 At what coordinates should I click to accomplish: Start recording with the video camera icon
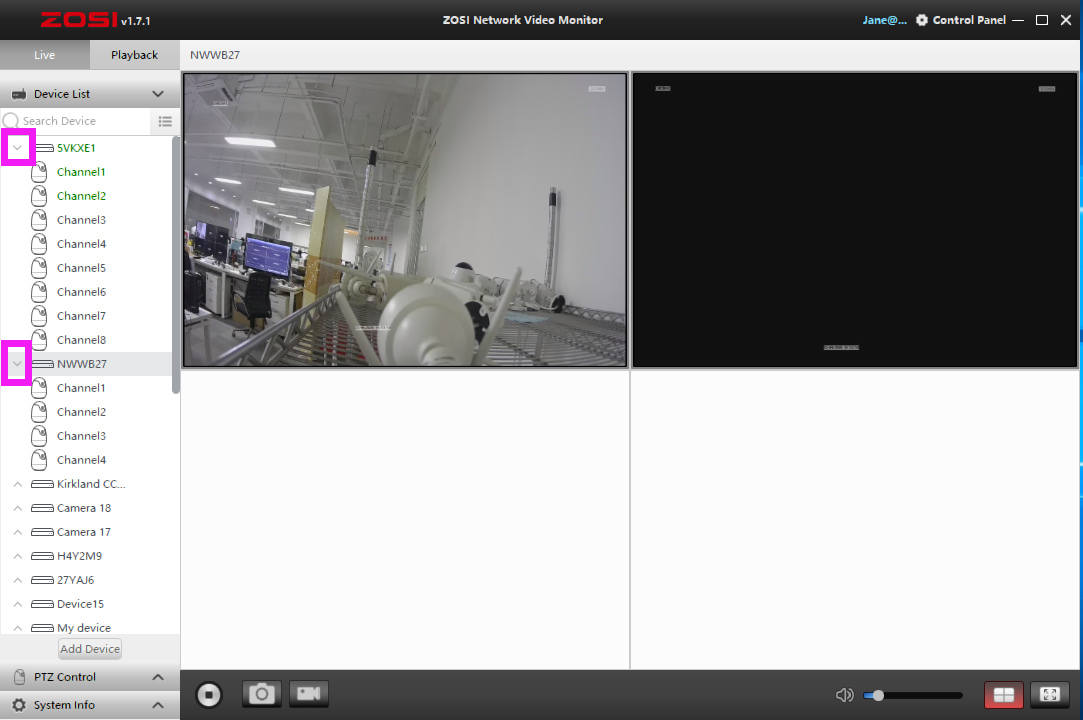pyautogui.click(x=309, y=694)
